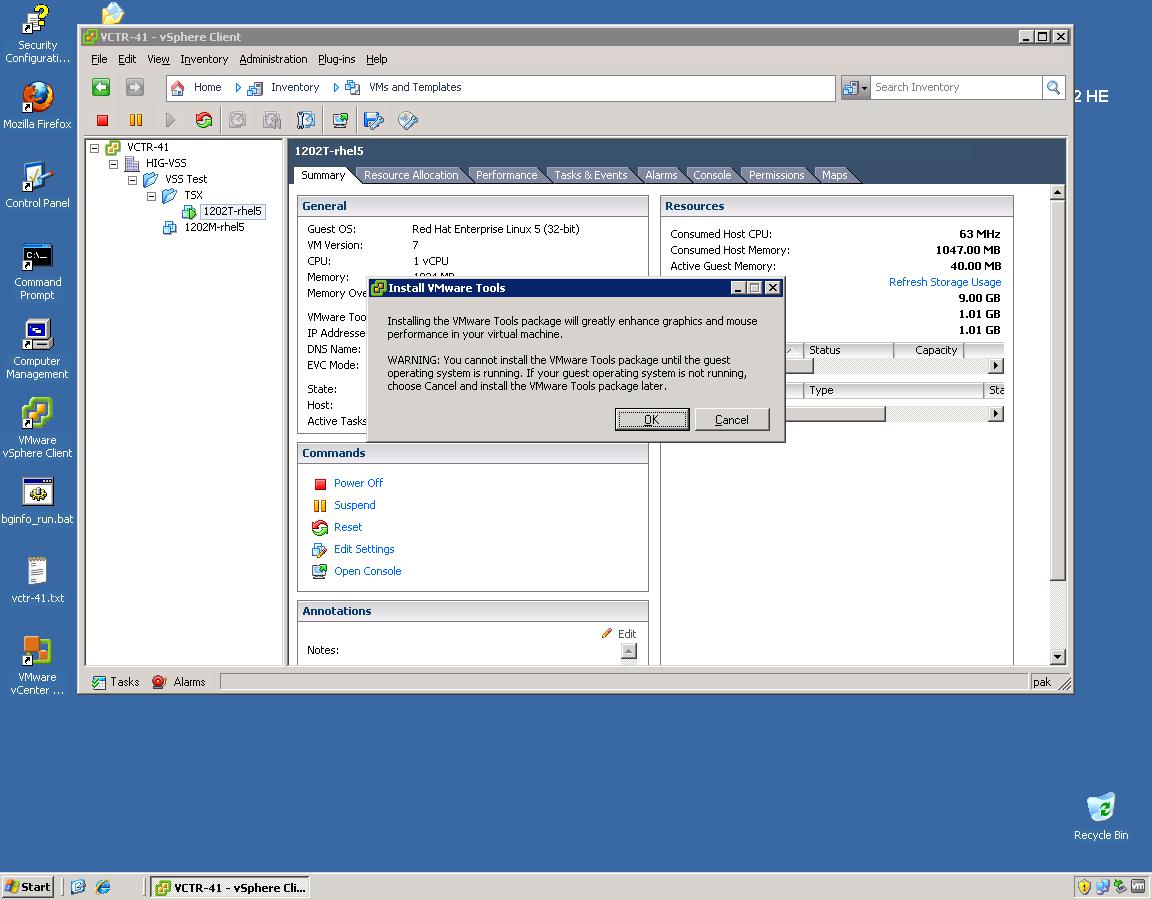
Task: Click the red Power Off toolbar icon
Action: [x=102, y=120]
